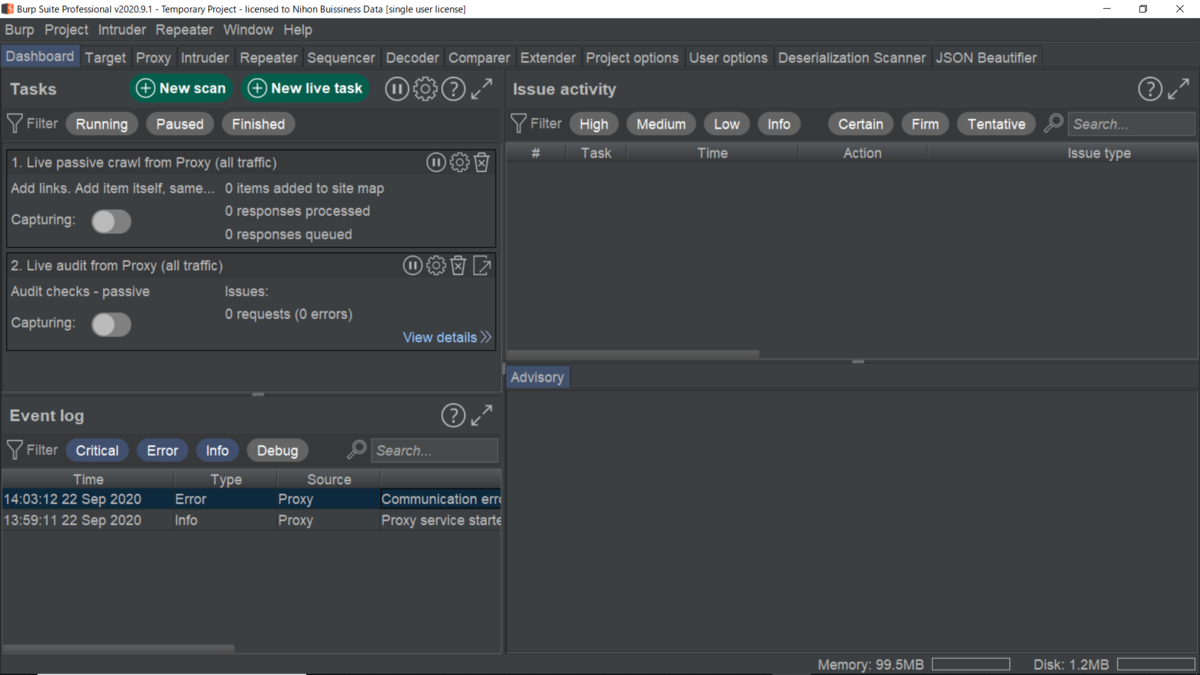Toggle the Medium severity filter
This screenshot has width=1200, height=675.
pyautogui.click(x=661, y=124)
